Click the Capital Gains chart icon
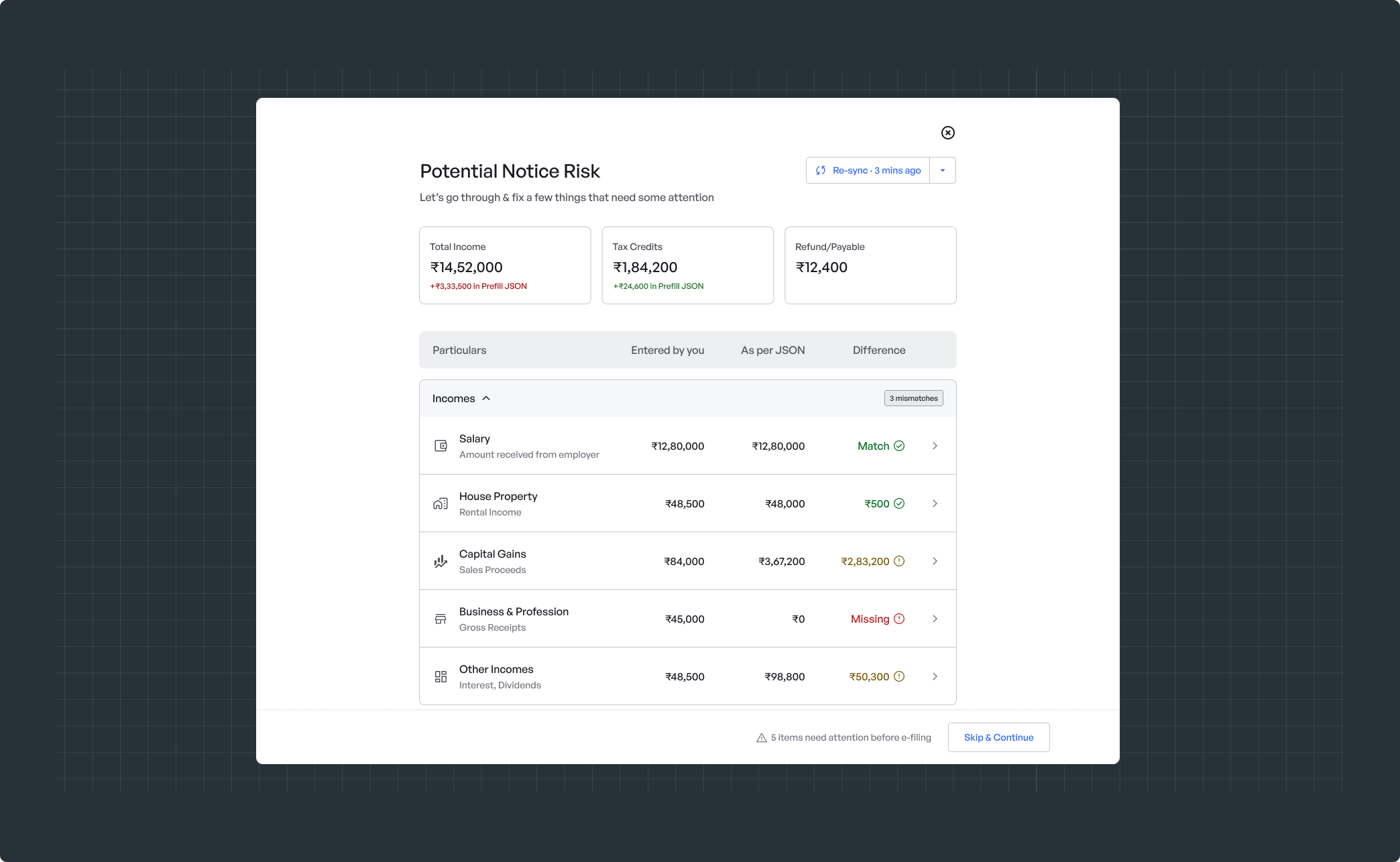 441,561
